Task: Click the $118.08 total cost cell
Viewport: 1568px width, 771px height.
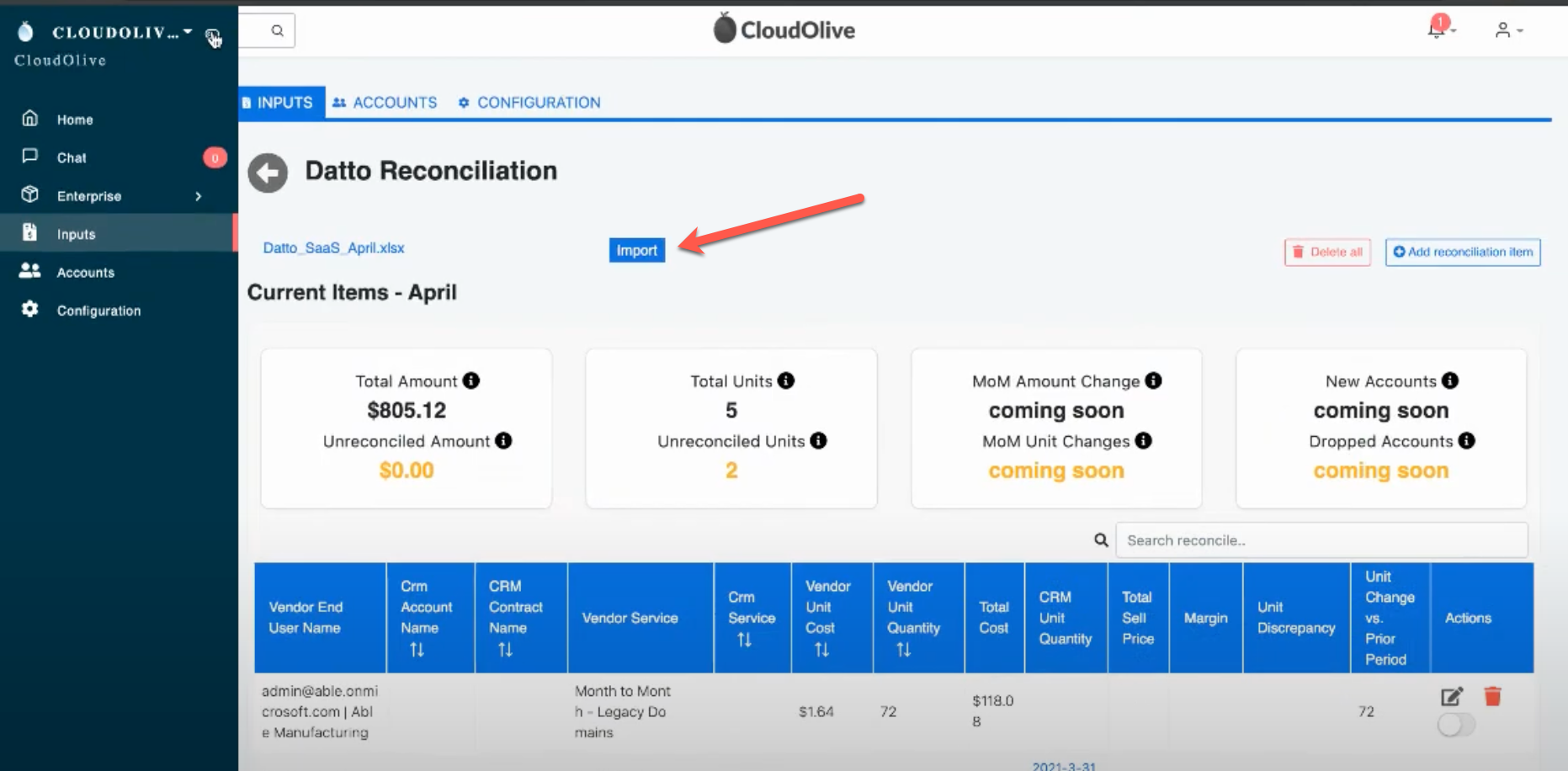Action: 992,710
